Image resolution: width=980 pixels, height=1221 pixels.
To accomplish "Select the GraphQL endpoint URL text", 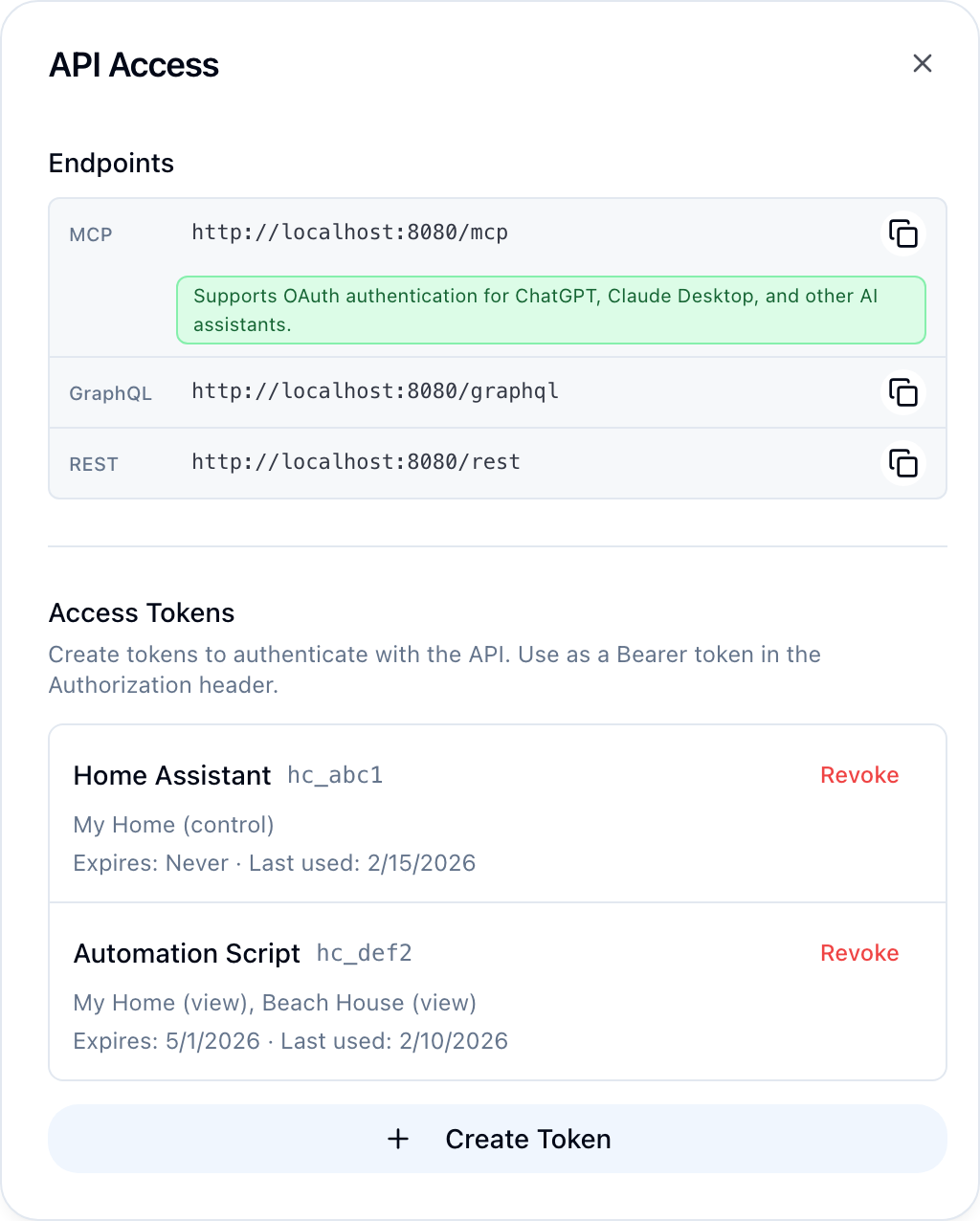I will tap(374, 391).
